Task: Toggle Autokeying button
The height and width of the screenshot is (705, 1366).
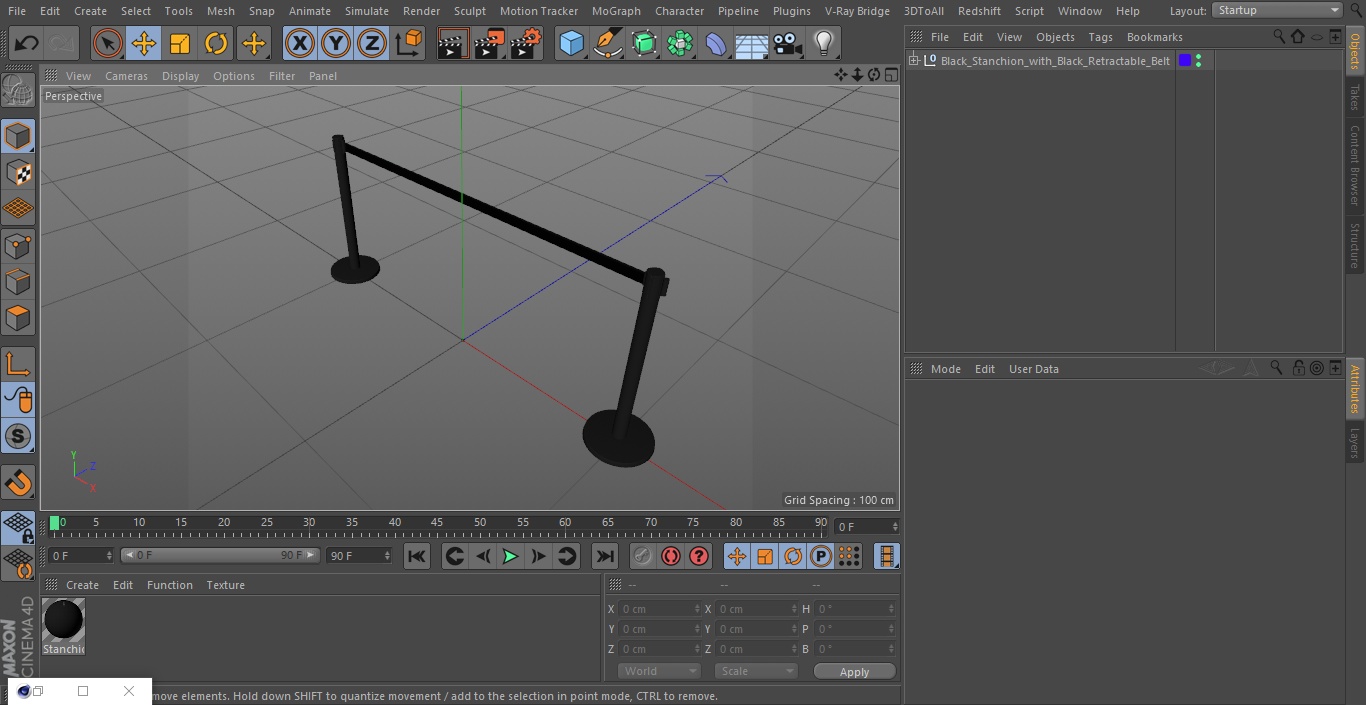Action: pos(671,556)
